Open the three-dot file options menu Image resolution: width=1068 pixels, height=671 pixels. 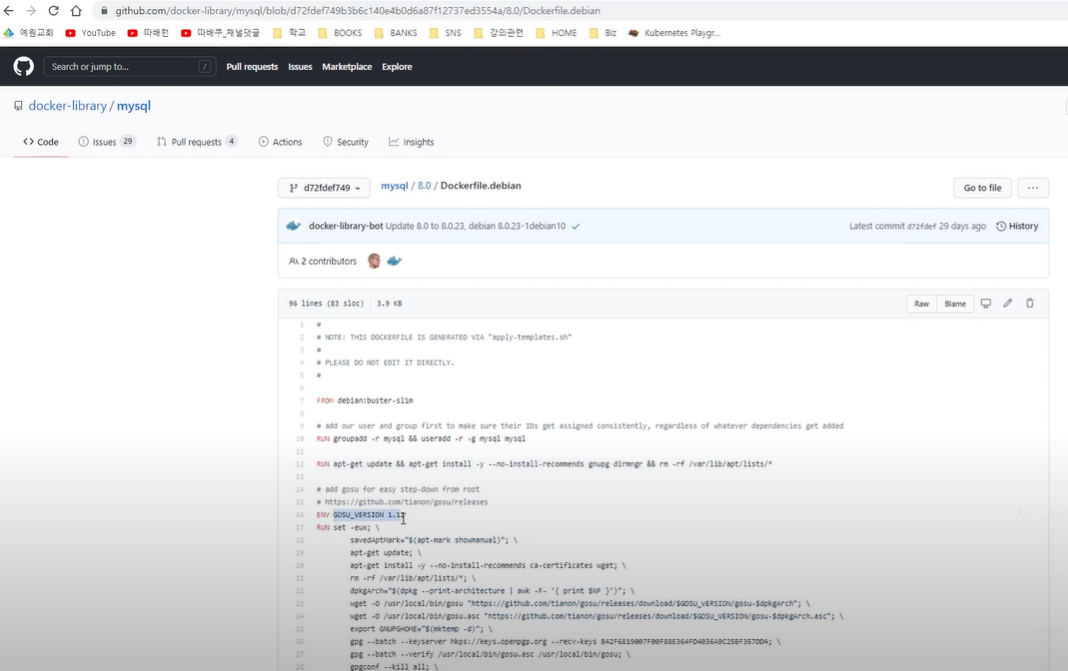(1033, 187)
